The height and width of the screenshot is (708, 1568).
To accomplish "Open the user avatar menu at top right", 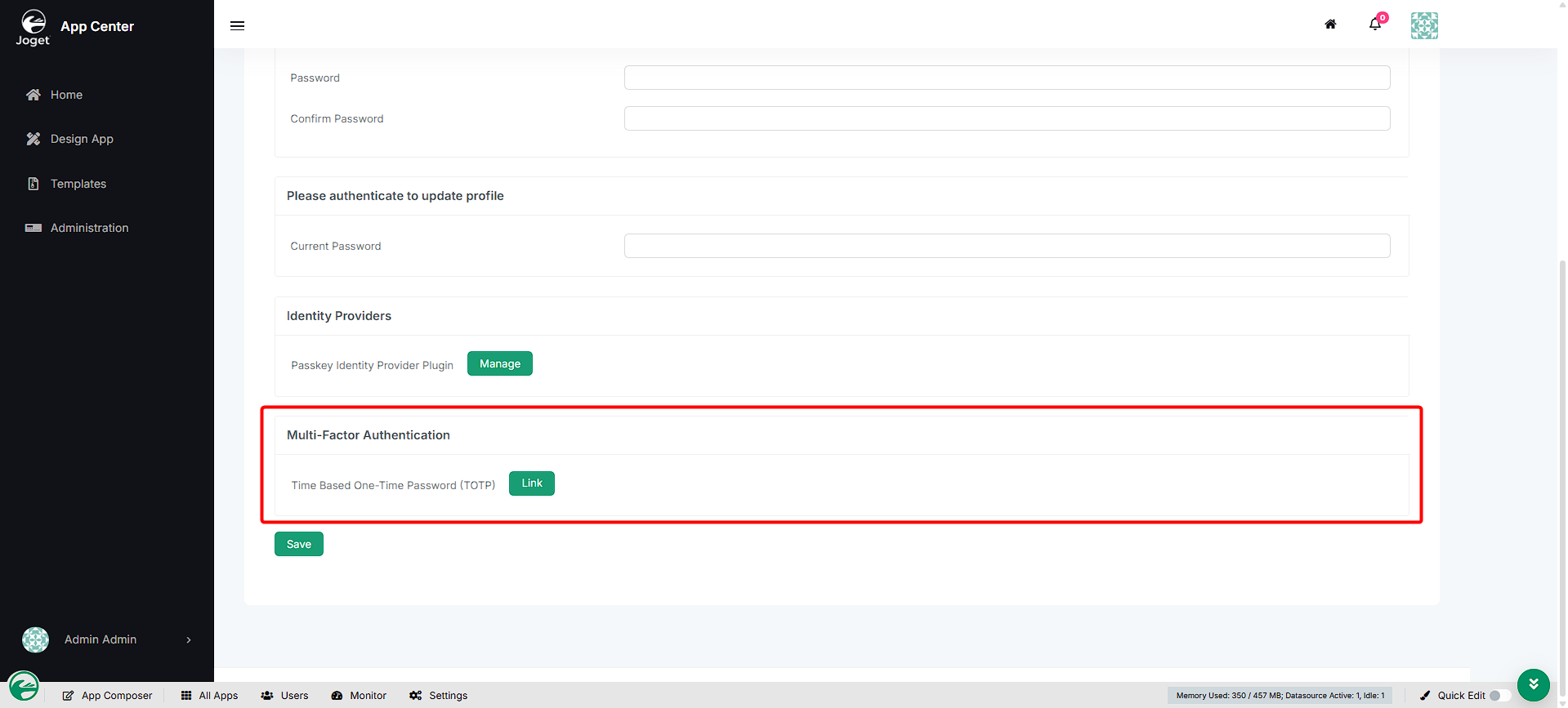I will [x=1424, y=26].
